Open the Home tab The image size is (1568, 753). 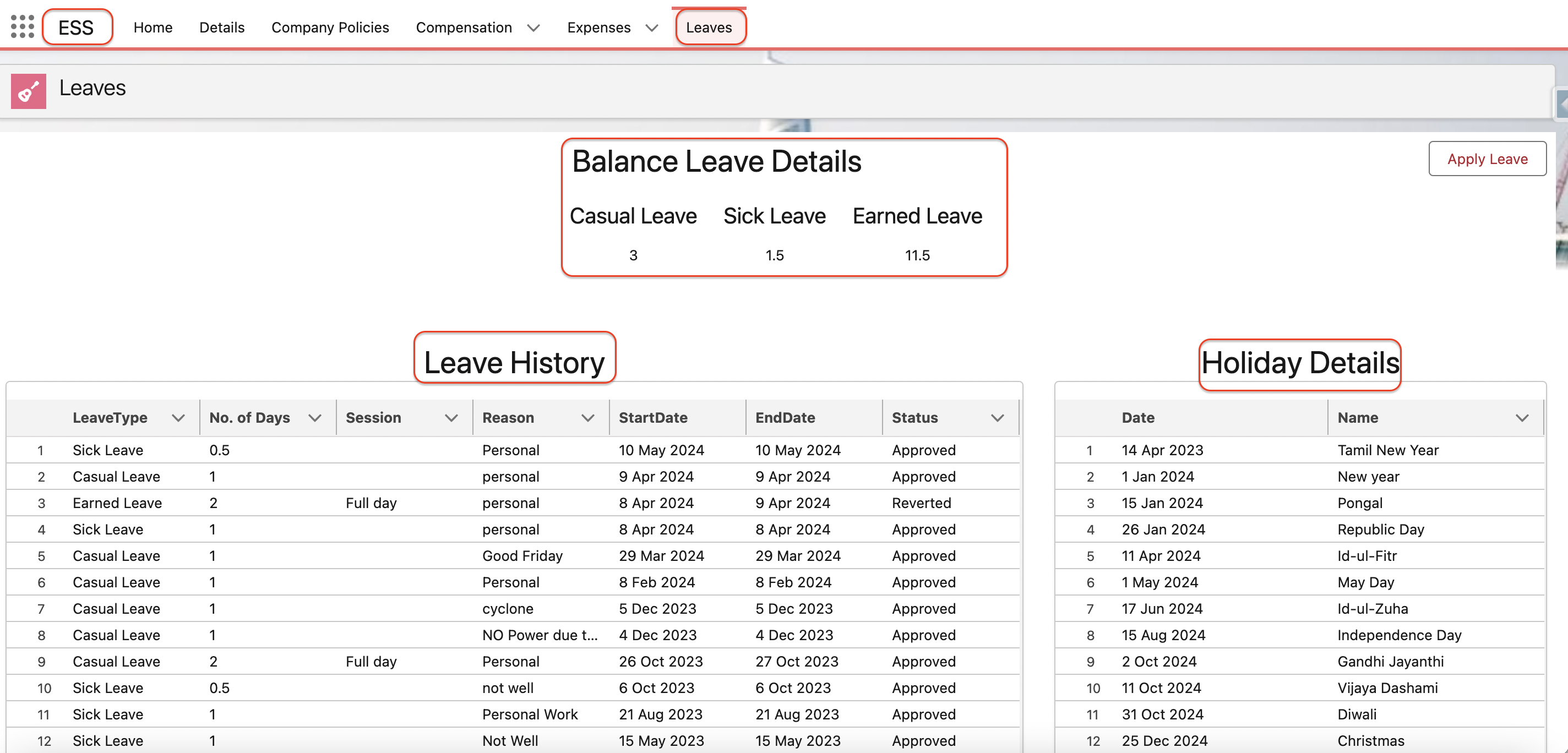153,28
